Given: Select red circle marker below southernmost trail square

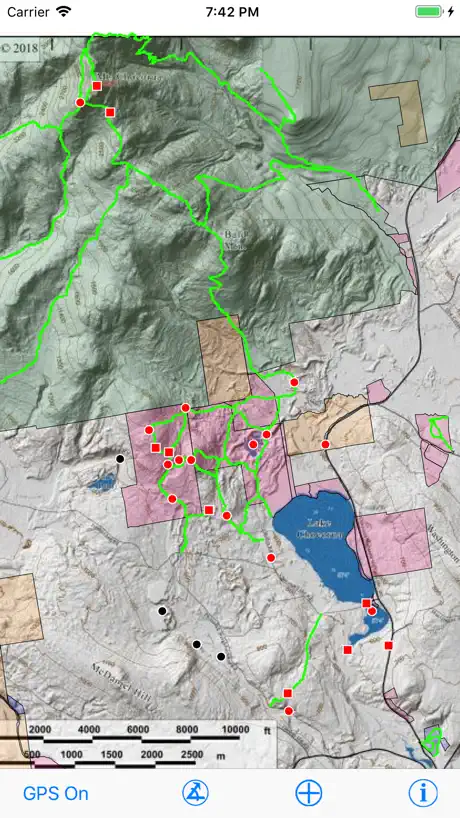Looking at the screenshot, I should (x=289, y=711).
